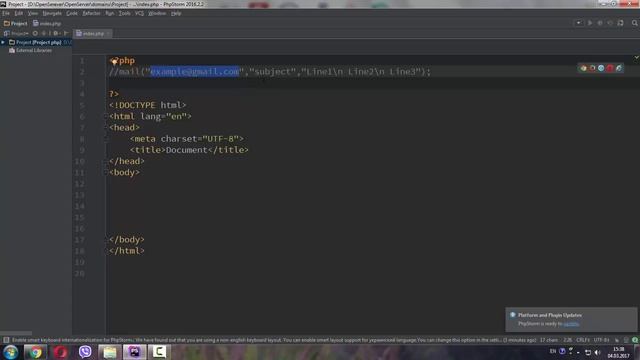Viewport: 640px width, 360px height.
Task: Click the tool window toggle icon in status bar
Action: coord(6,340)
